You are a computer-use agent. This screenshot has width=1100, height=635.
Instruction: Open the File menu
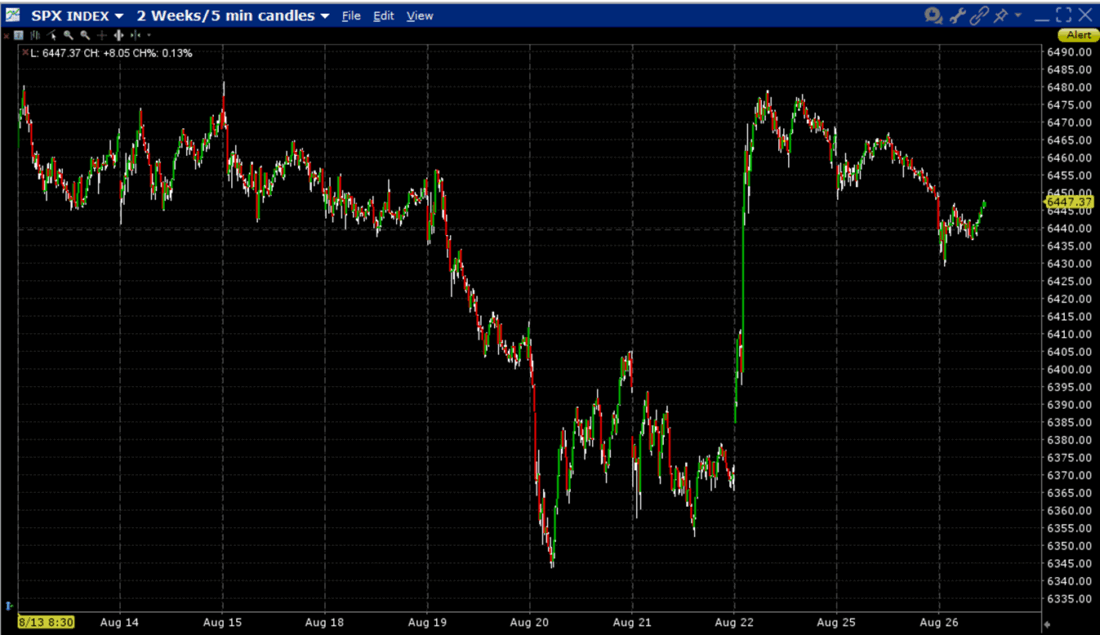351,15
